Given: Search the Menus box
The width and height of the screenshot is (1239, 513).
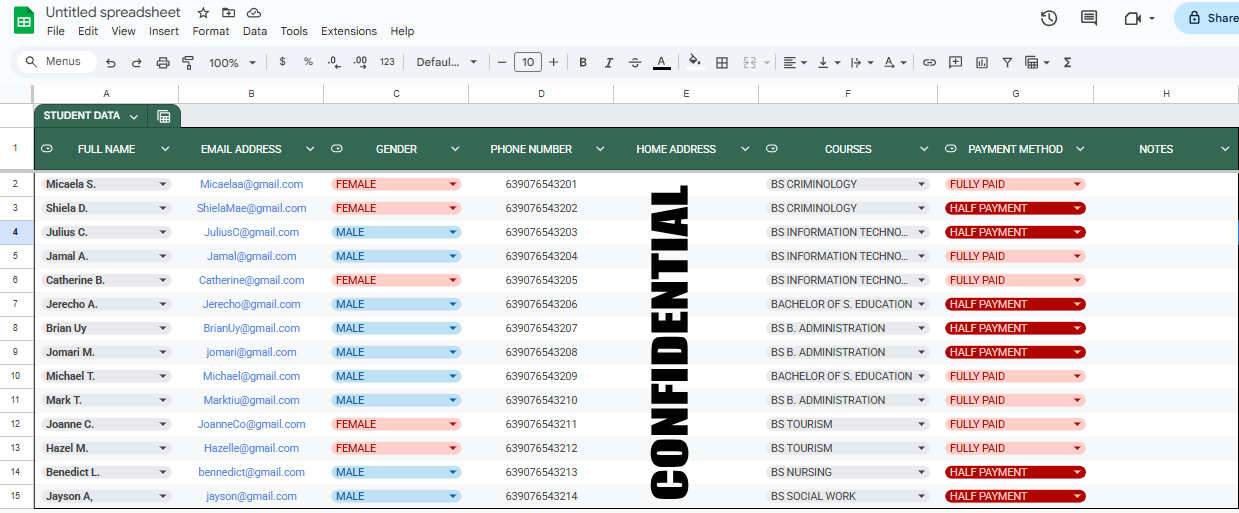Looking at the screenshot, I should coord(57,62).
